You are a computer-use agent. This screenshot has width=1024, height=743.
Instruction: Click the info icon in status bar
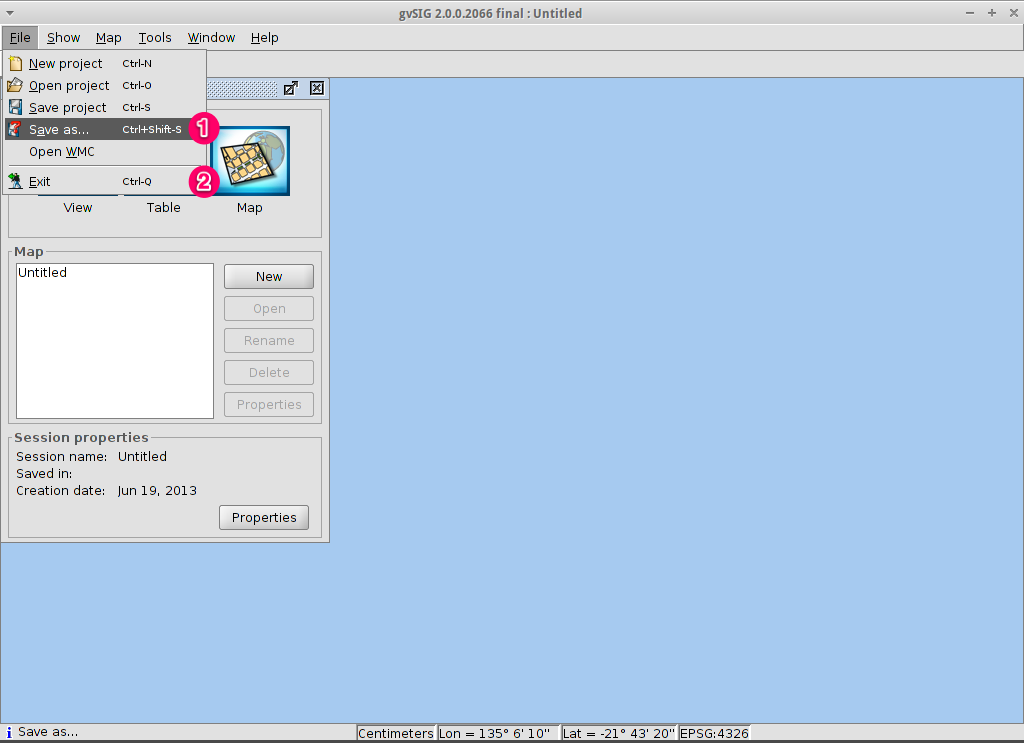click(x=9, y=733)
